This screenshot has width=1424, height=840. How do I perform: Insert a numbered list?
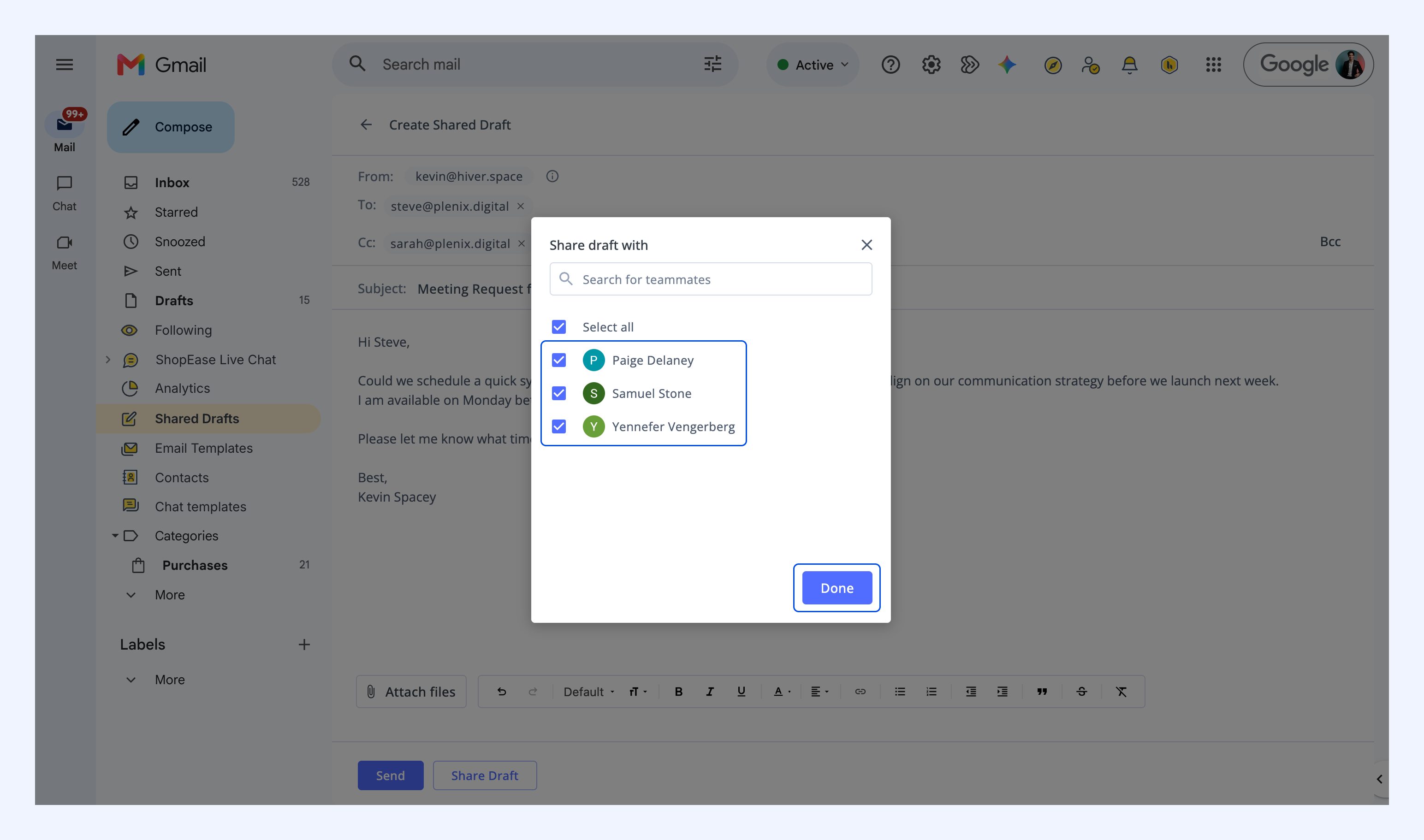(932, 692)
